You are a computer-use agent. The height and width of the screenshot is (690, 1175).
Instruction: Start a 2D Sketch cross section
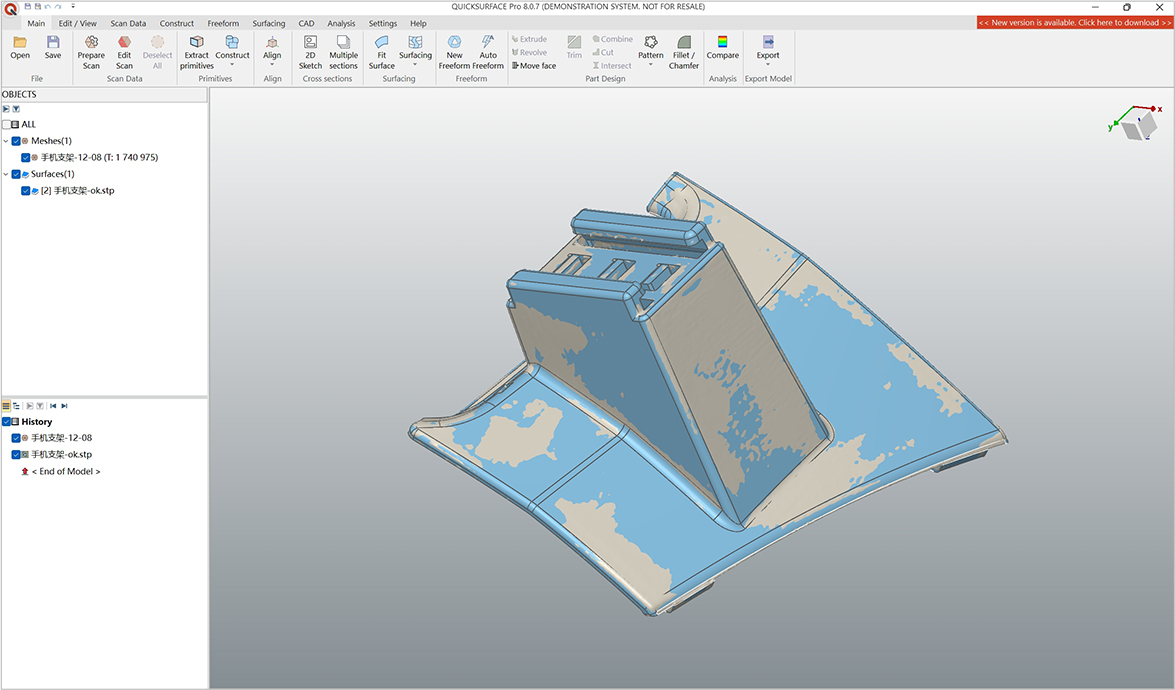click(x=310, y=43)
